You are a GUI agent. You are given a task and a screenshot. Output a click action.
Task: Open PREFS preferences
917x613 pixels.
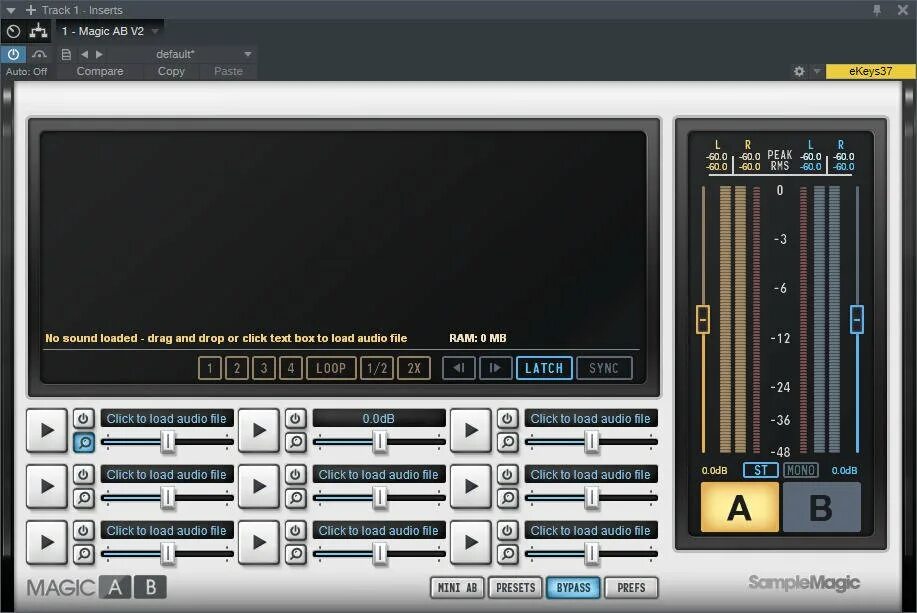(x=632, y=587)
